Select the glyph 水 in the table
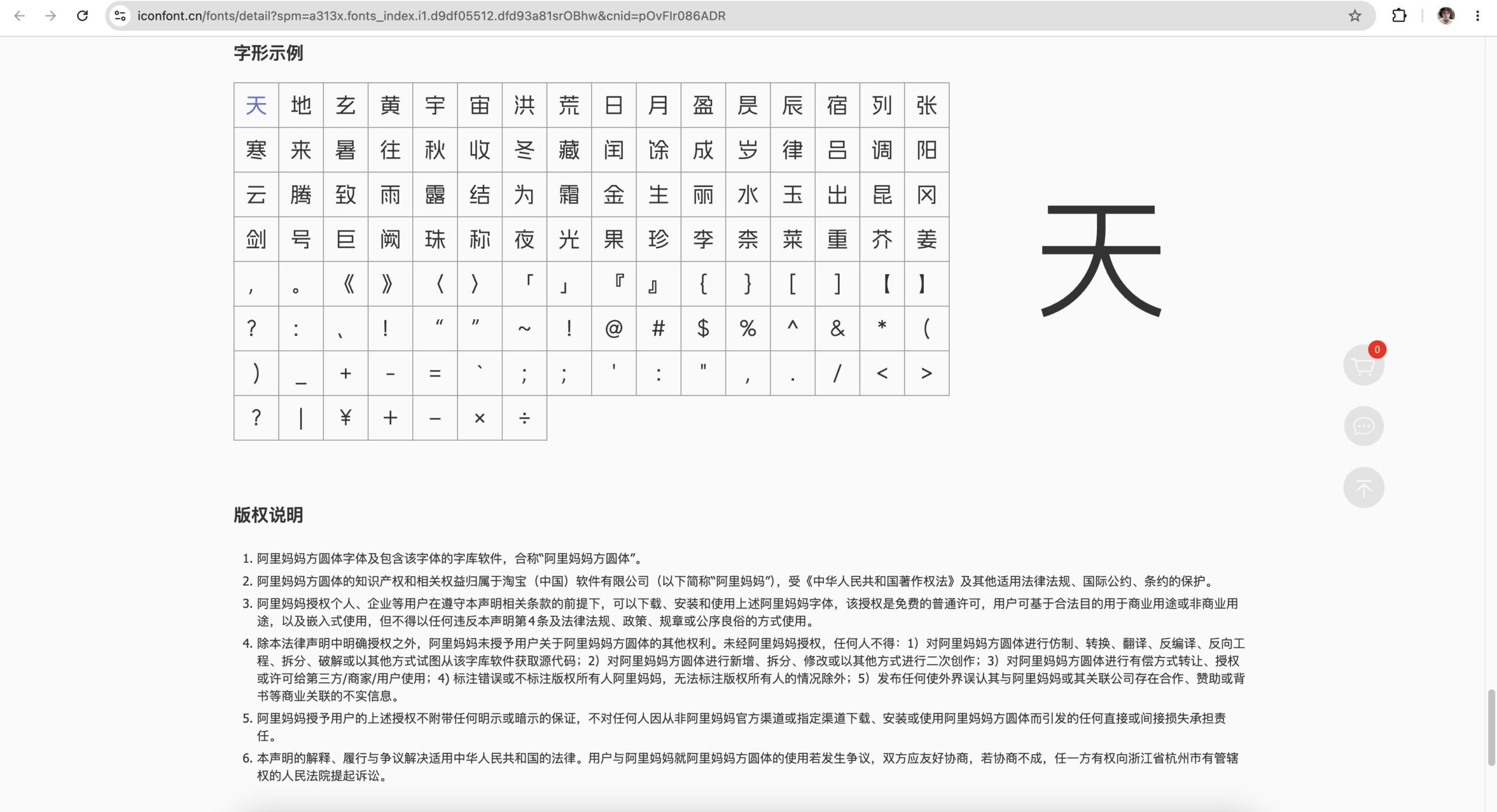Image resolution: width=1497 pixels, height=812 pixels. 748,195
